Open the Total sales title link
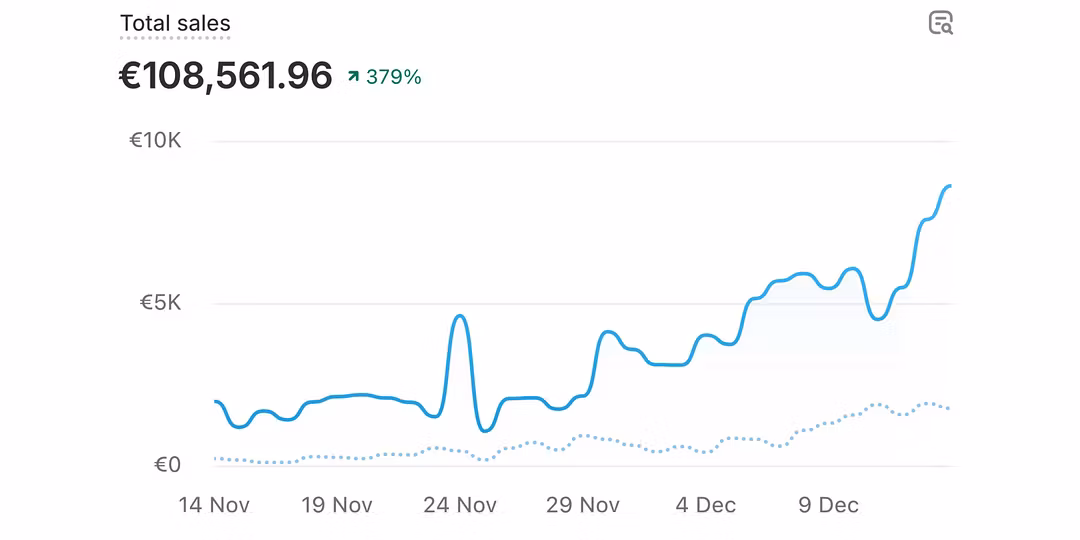 pos(175,23)
